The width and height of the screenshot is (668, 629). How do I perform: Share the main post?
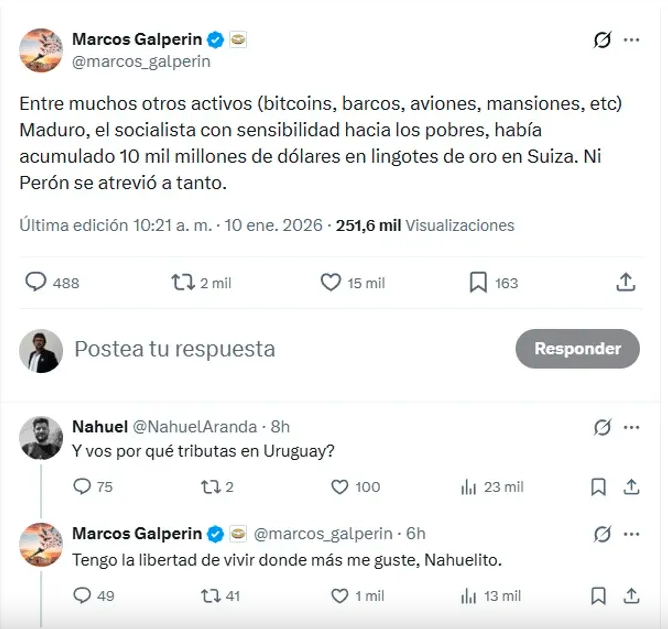click(626, 283)
